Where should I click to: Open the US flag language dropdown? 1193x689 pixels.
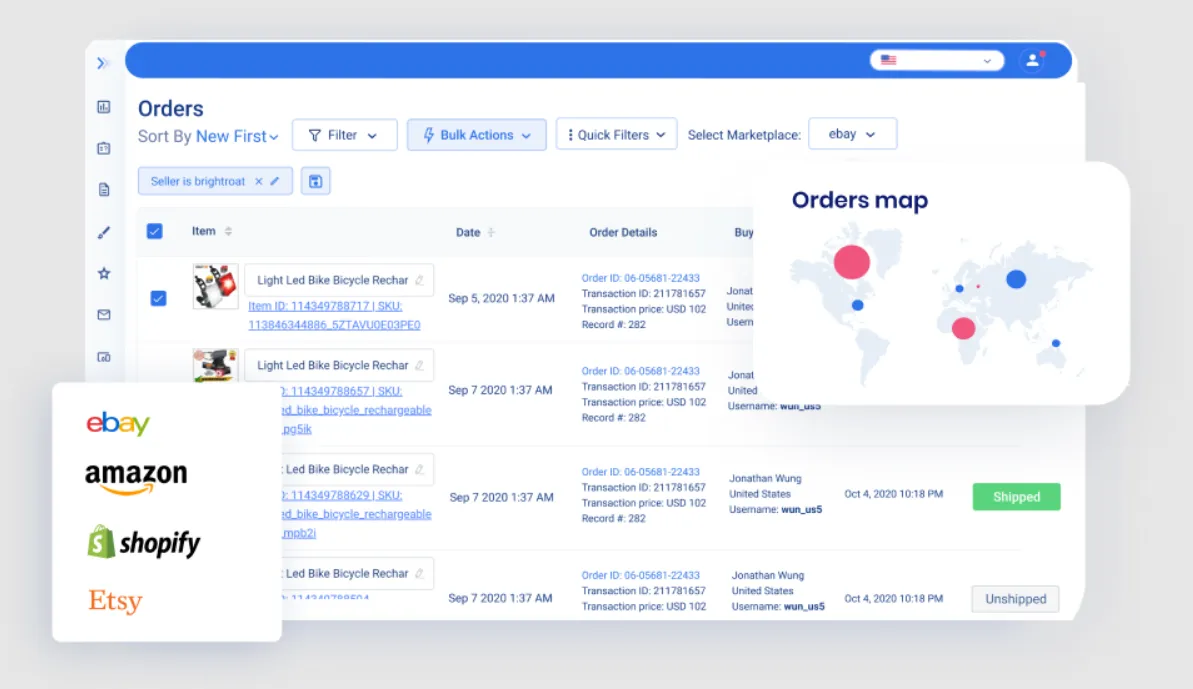coord(937,60)
